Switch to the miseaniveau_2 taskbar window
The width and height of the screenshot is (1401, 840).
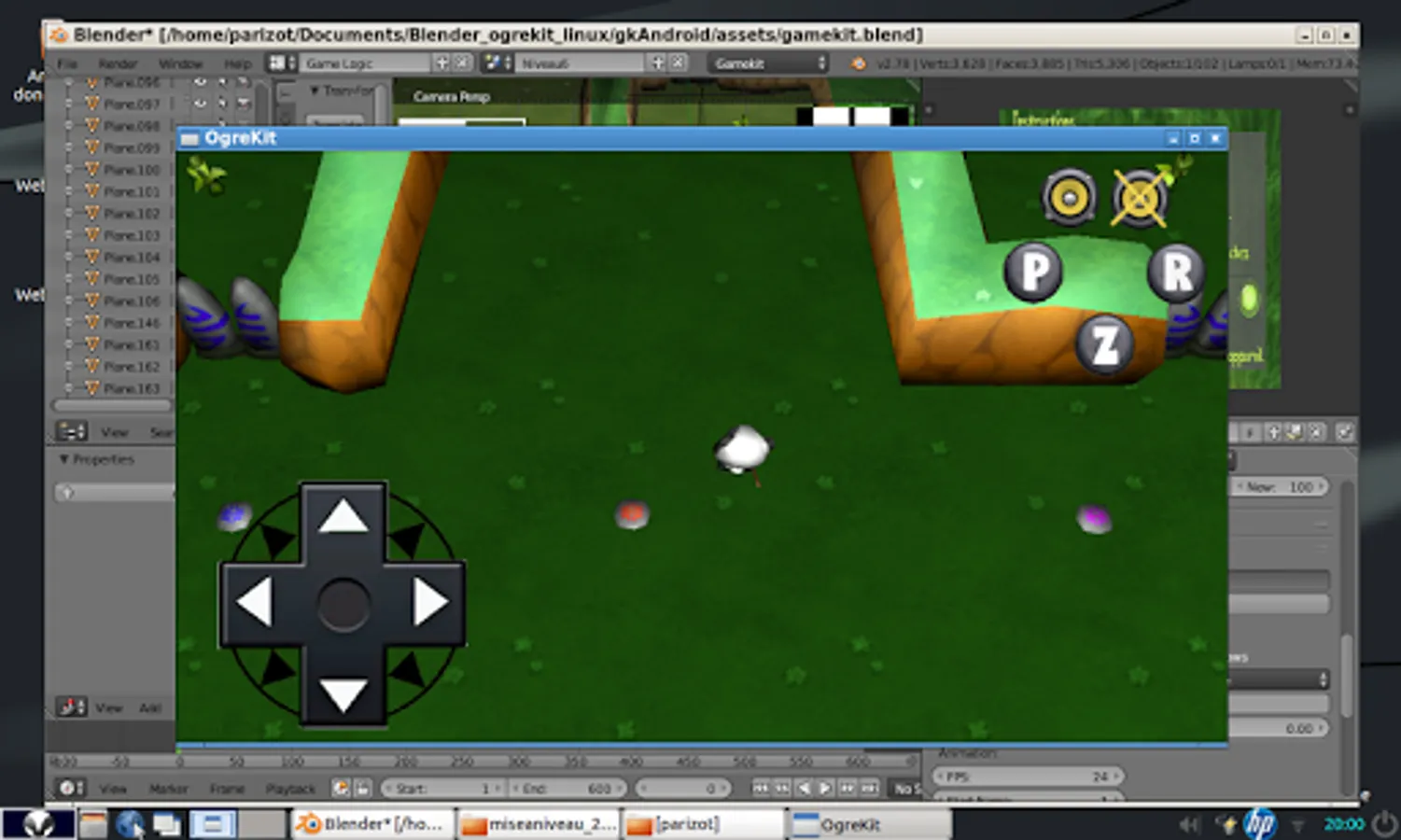(x=538, y=824)
